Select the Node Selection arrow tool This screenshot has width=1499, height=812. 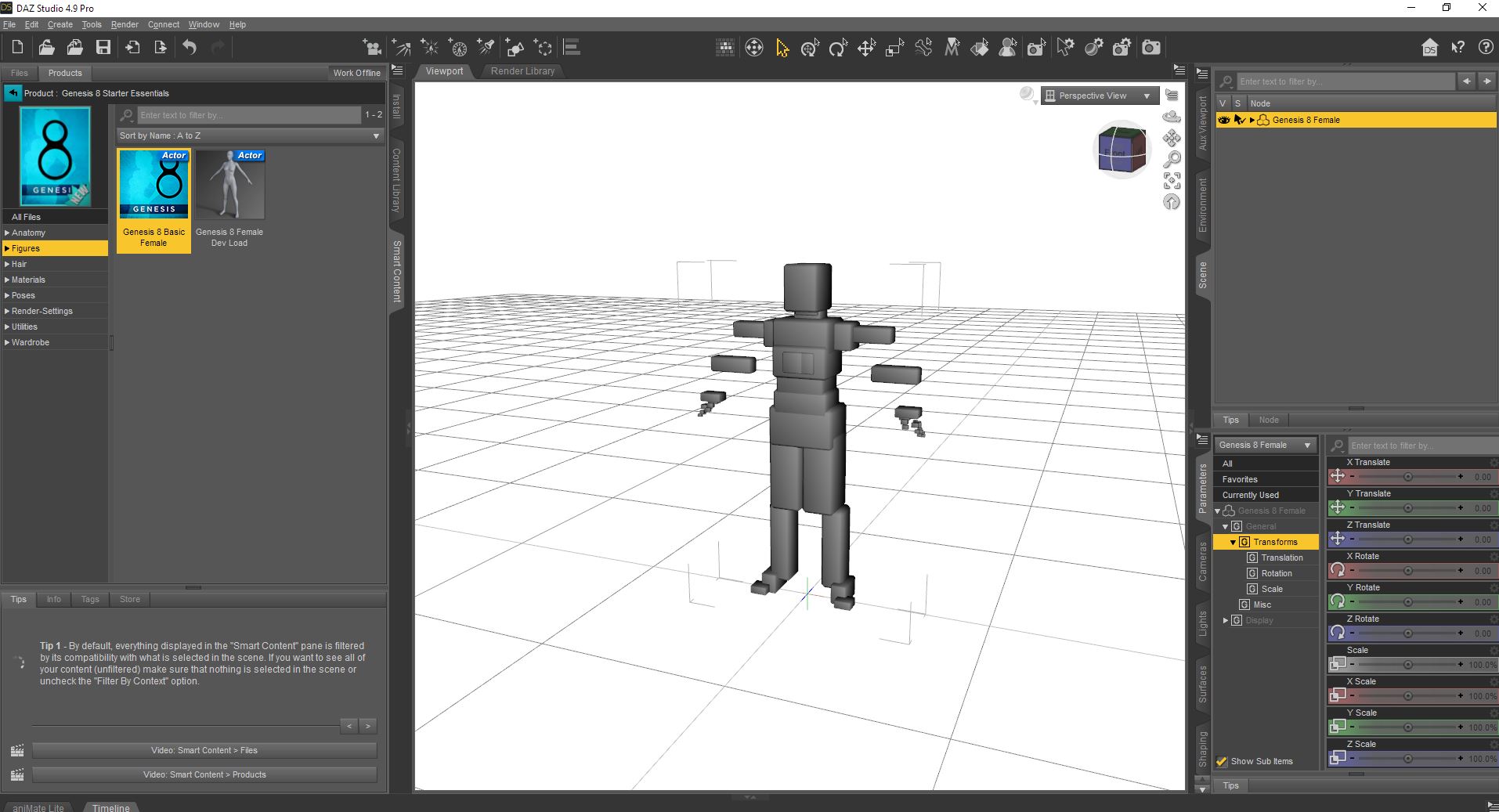coord(782,48)
